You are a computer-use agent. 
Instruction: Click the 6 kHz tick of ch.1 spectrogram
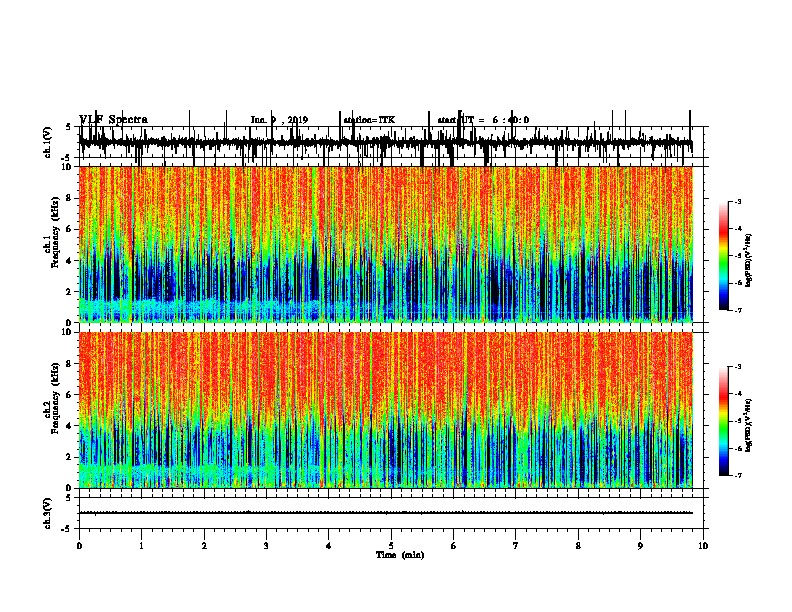click(x=69, y=229)
